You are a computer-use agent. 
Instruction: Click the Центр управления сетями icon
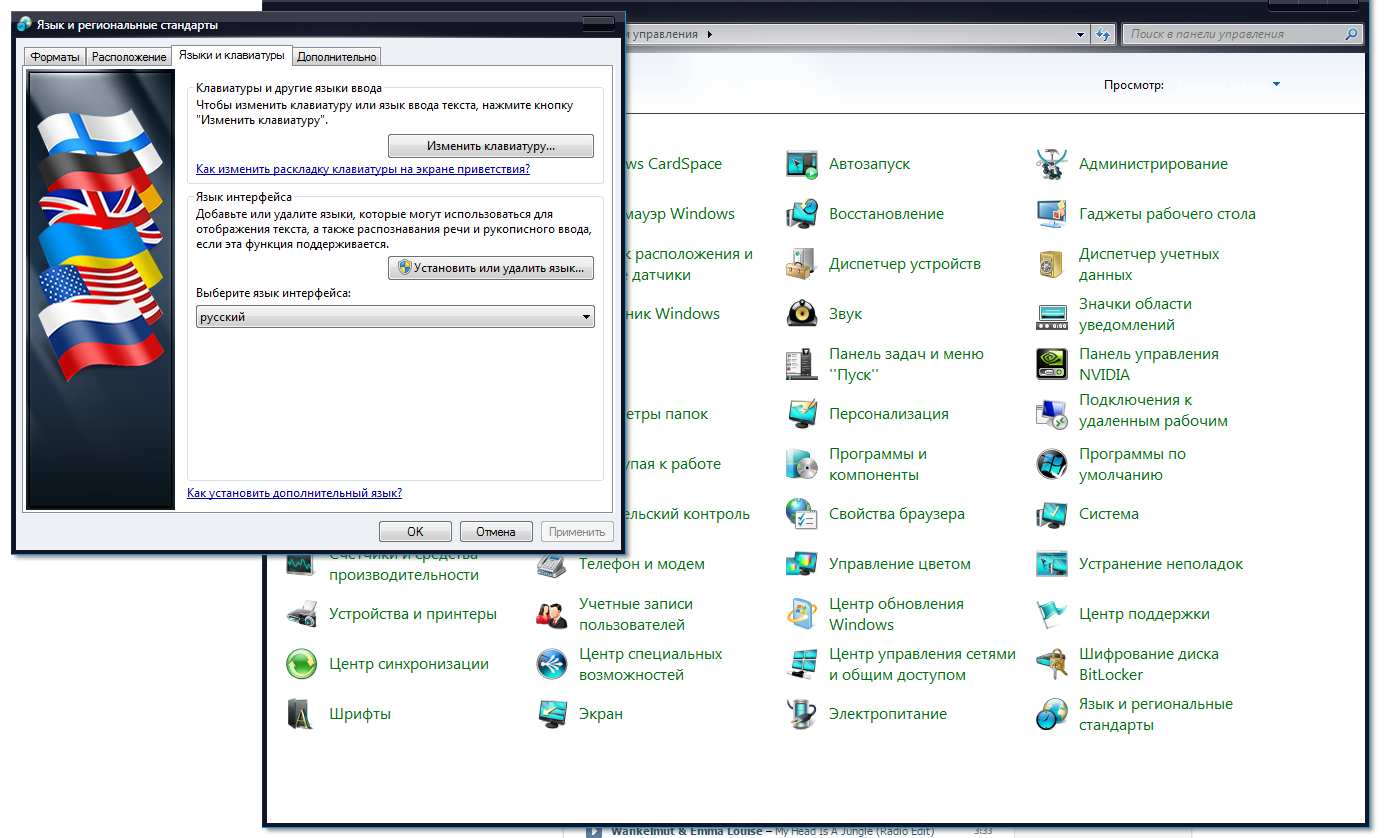point(802,664)
